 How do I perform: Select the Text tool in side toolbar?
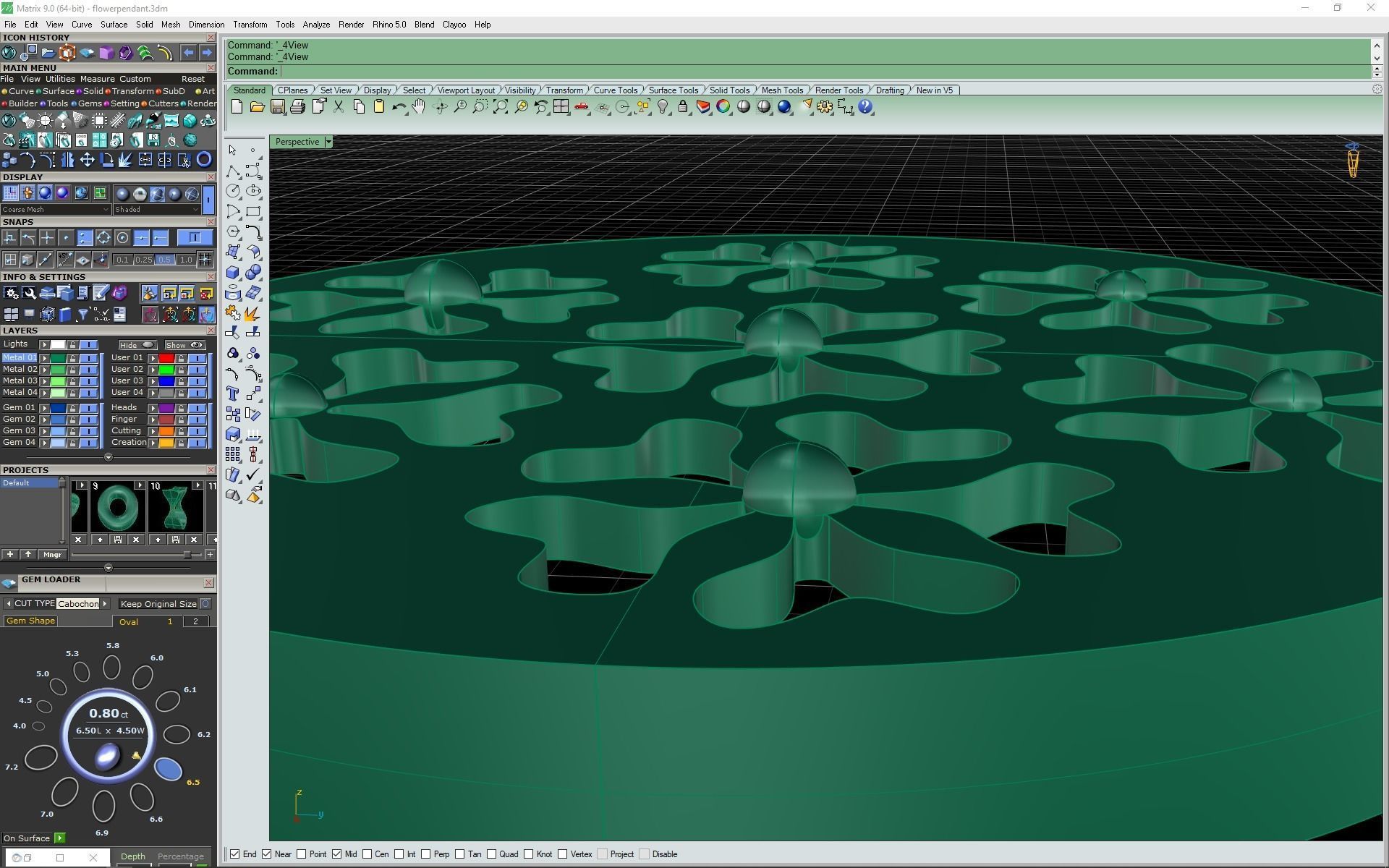[233, 393]
